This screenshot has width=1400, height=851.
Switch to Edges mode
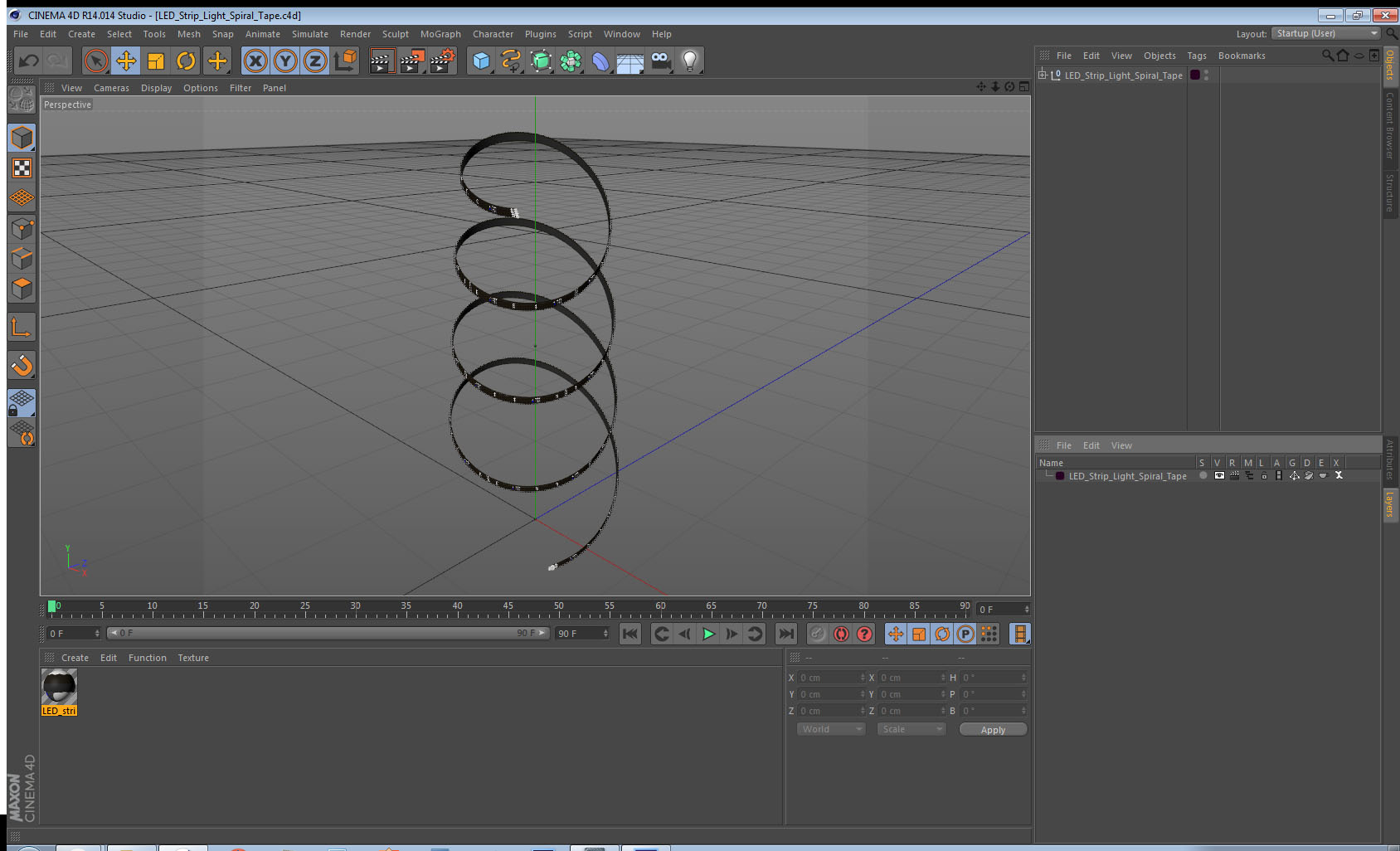click(x=22, y=258)
